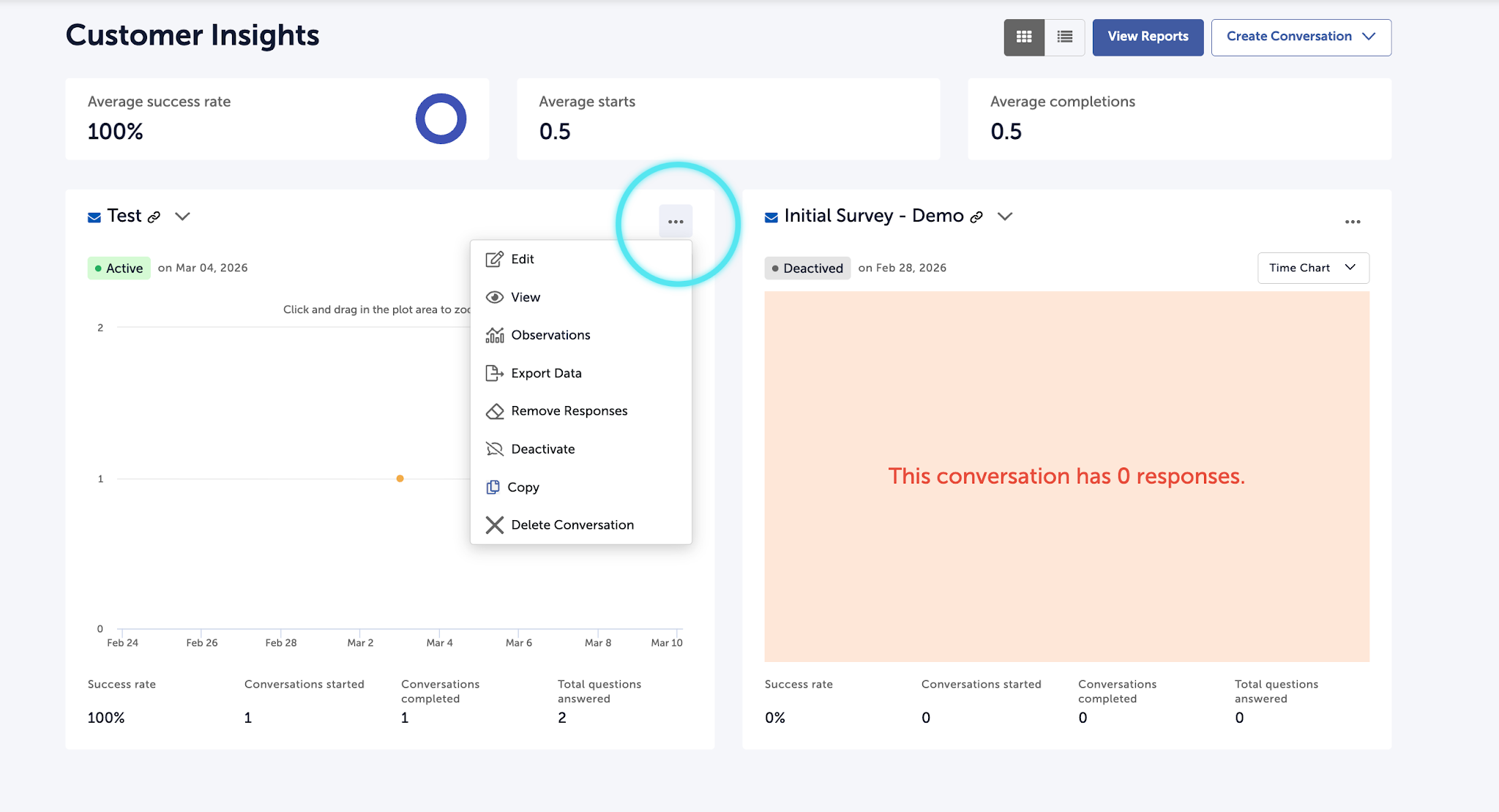Image resolution: width=1499 pixels, height=812 pixels.
Task: Click the Observations chart icon
Action: click(x=495, y=335)
